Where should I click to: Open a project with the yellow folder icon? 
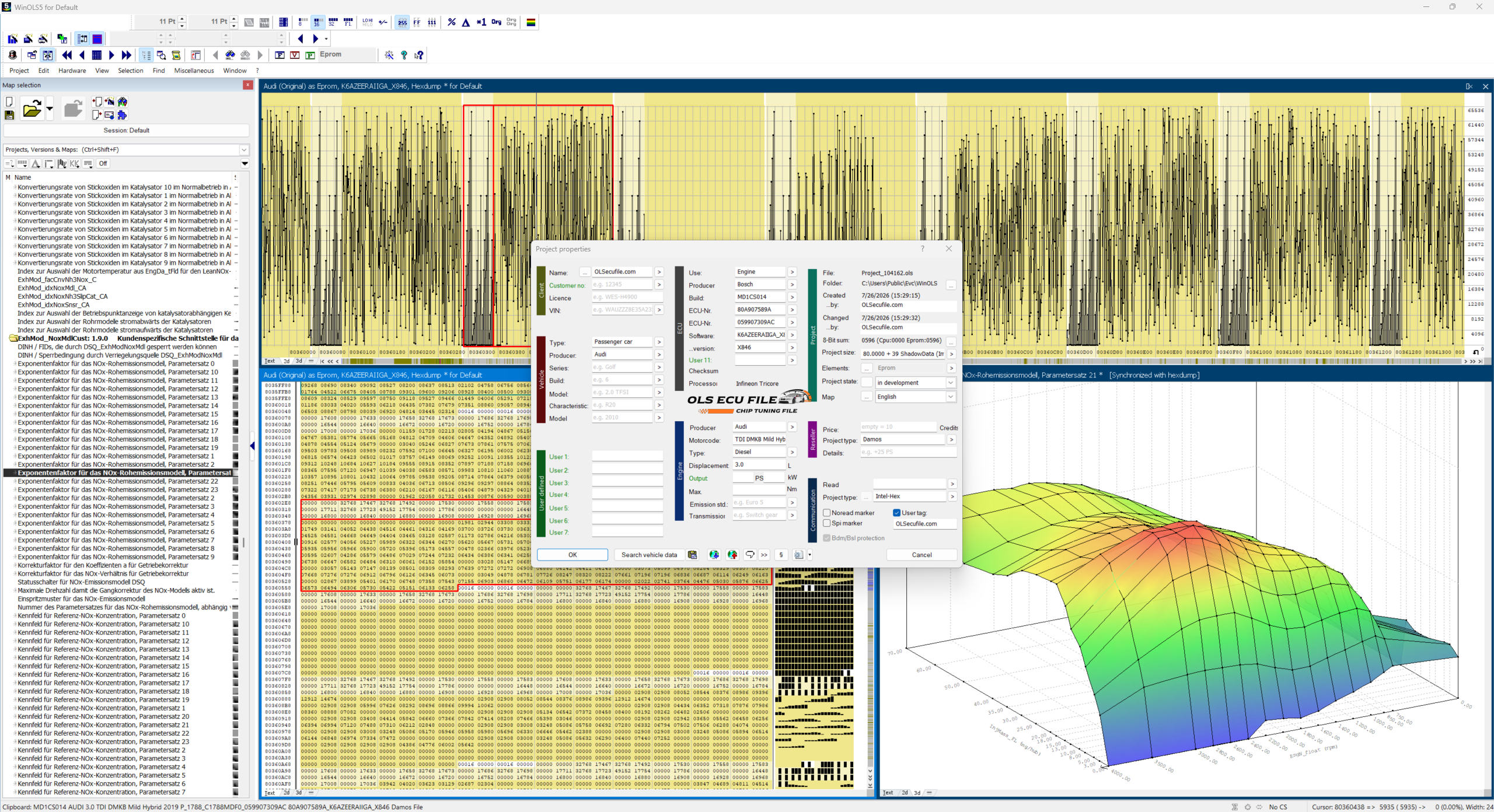(32, 108)
